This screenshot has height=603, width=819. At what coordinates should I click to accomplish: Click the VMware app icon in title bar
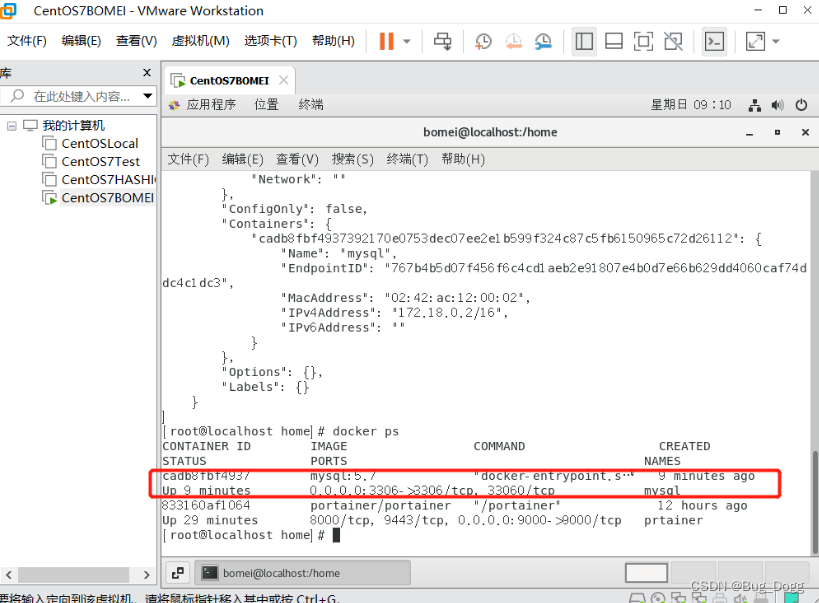(x=8, y=10)
